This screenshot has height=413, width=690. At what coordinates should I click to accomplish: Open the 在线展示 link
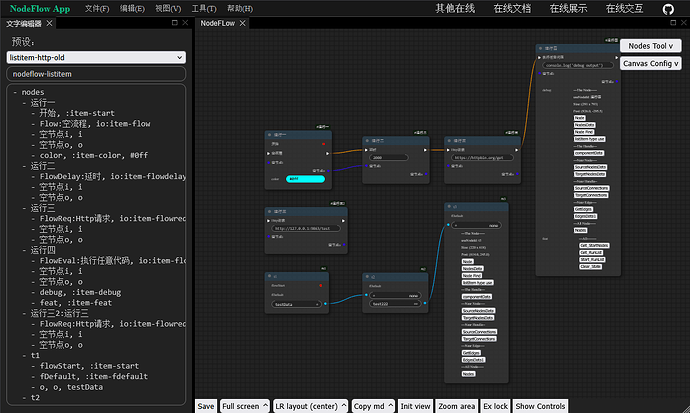[568, 8]
